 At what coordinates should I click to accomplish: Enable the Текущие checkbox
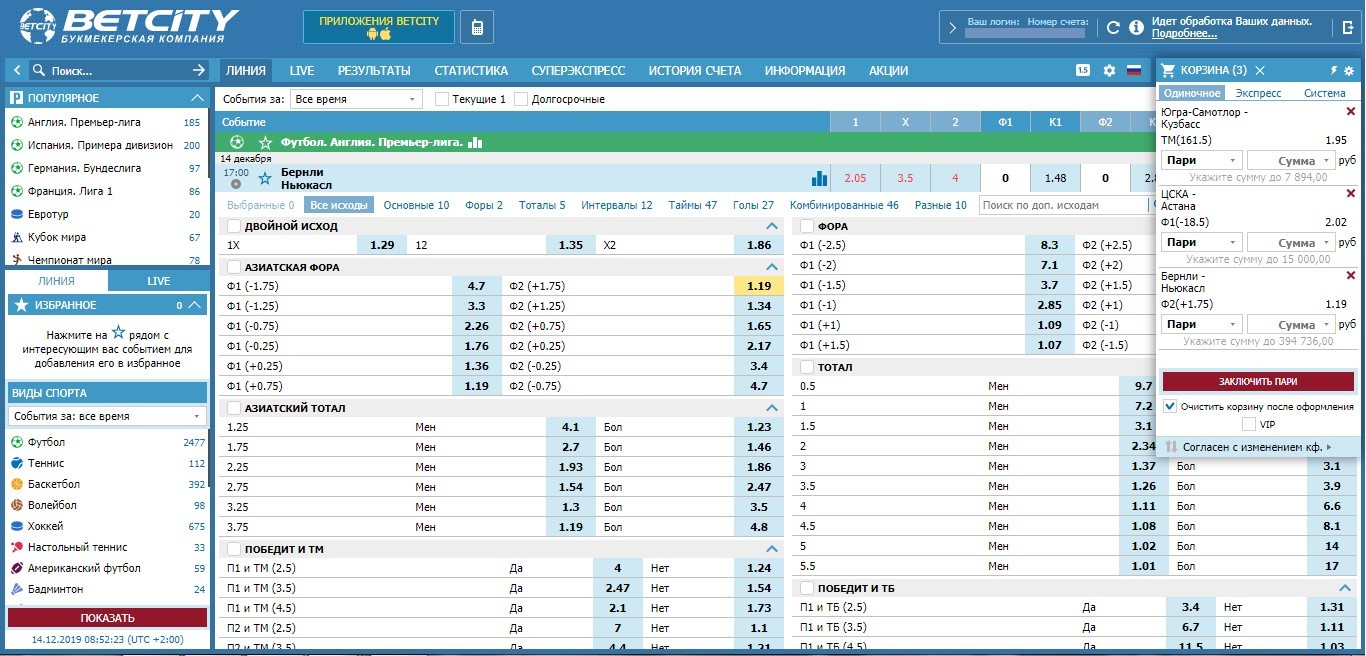(x=441, y=99)
